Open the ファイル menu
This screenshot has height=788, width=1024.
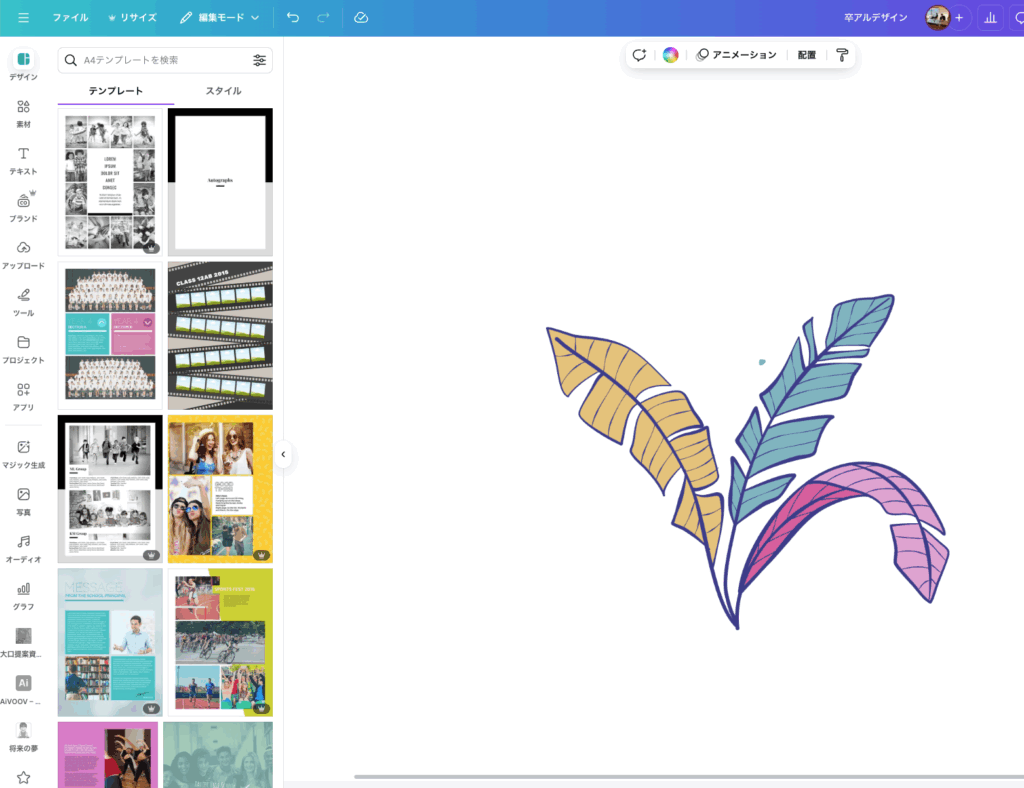tap(70, 18)
